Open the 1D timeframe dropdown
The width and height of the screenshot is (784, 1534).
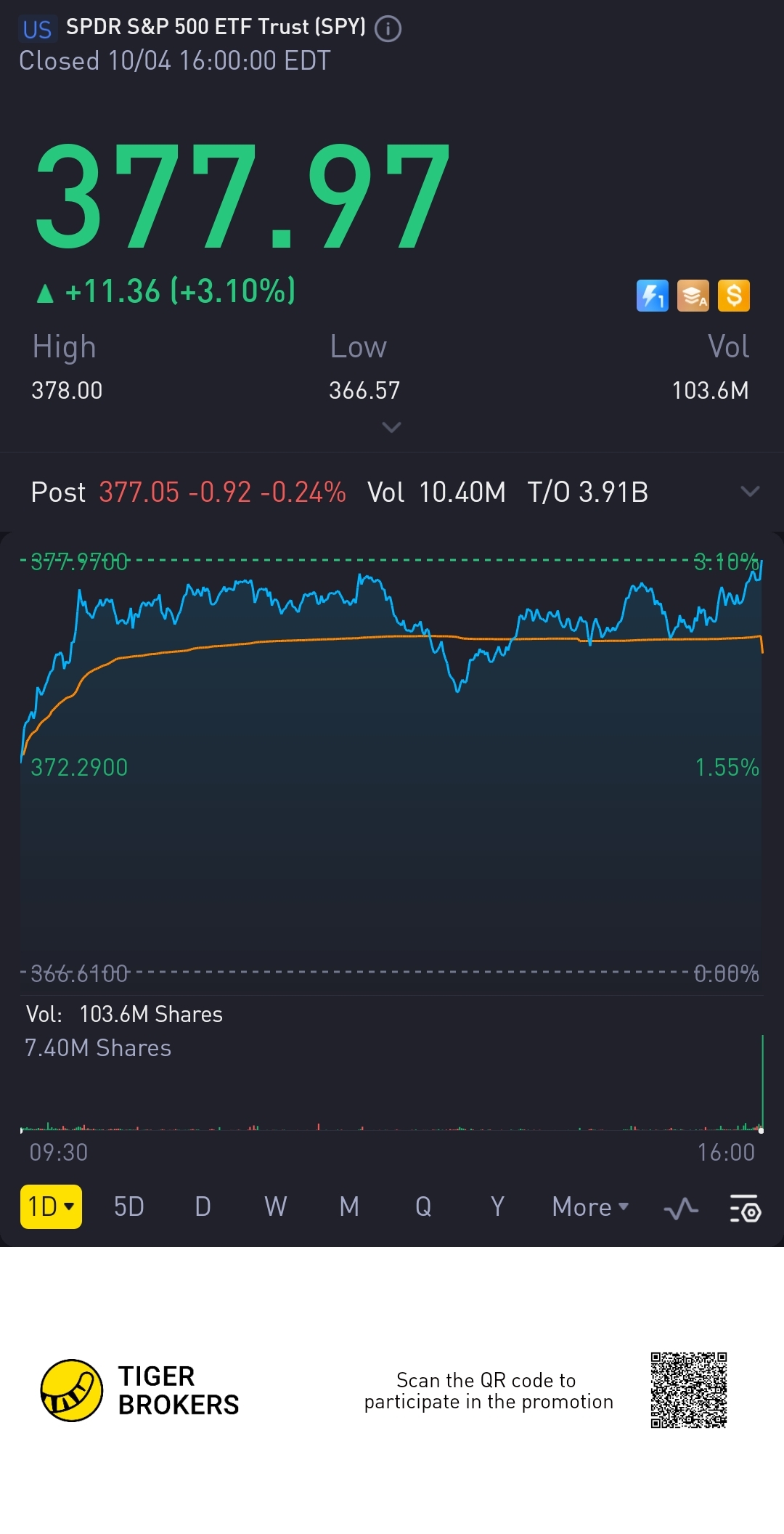51,1207
